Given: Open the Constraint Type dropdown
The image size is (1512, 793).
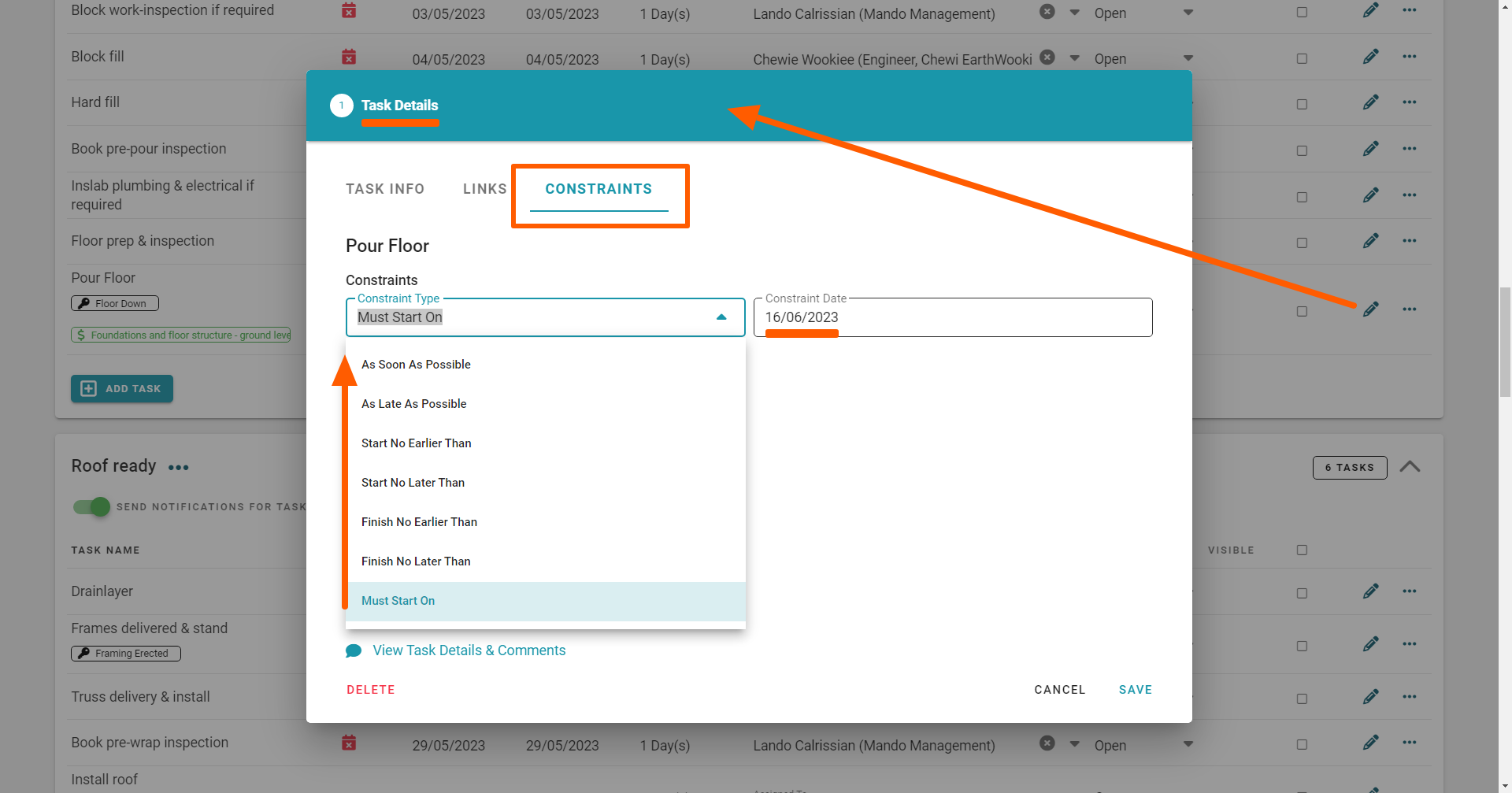Looking at the screenshot, I should point(545,317).
